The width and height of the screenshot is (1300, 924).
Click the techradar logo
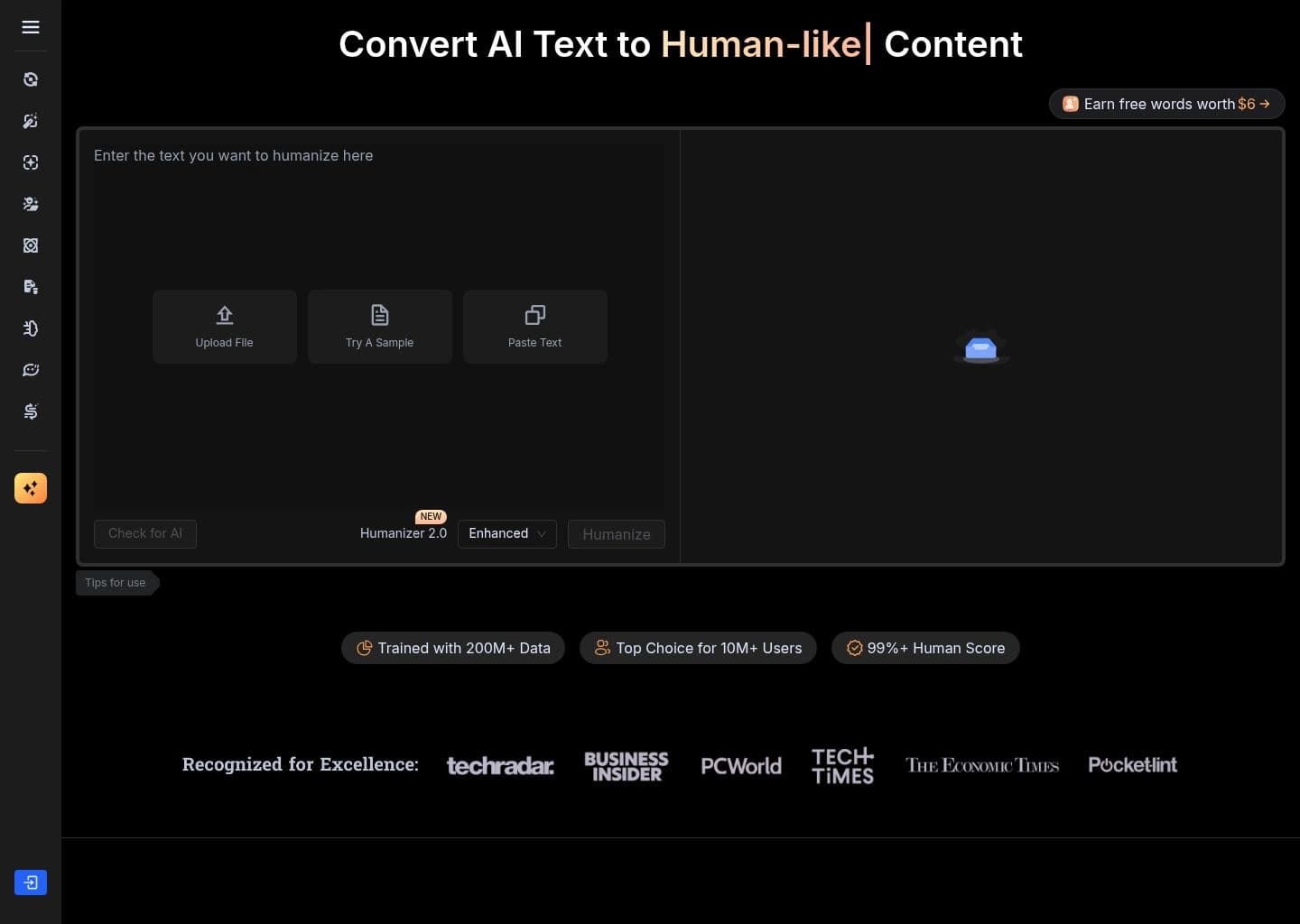500,766
